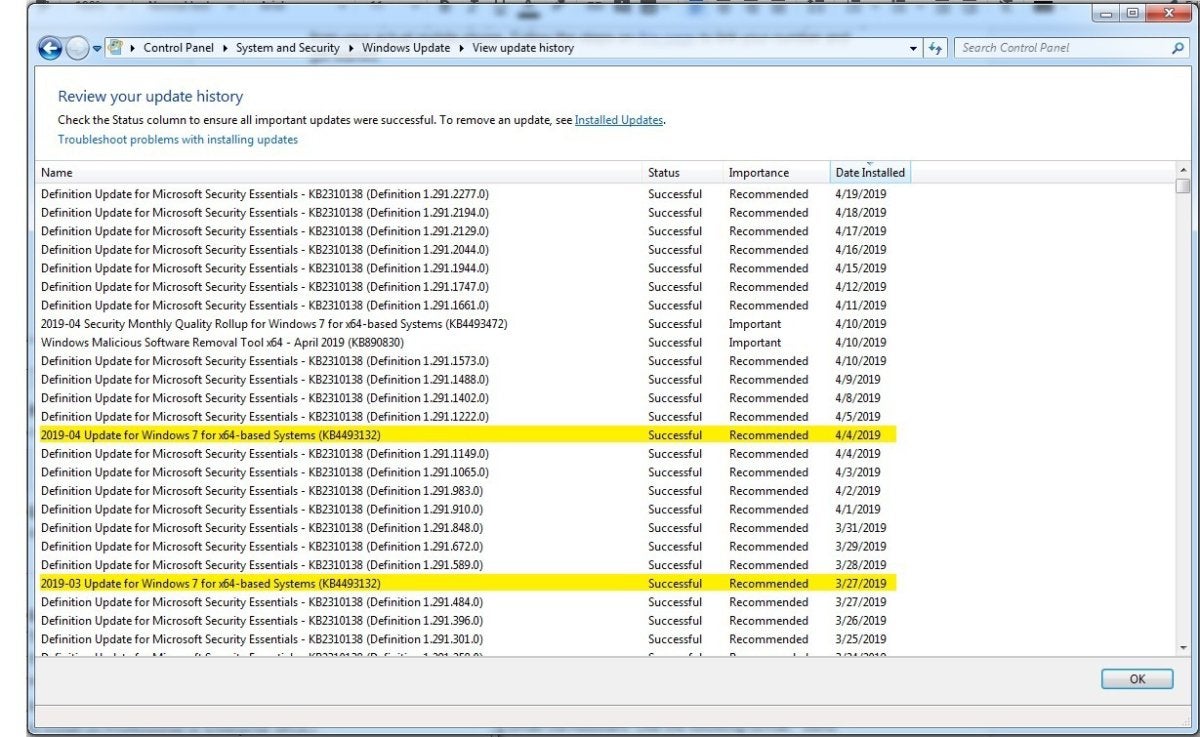
Task: Open the Installed Updates link
Action: (x=619, y=120)
